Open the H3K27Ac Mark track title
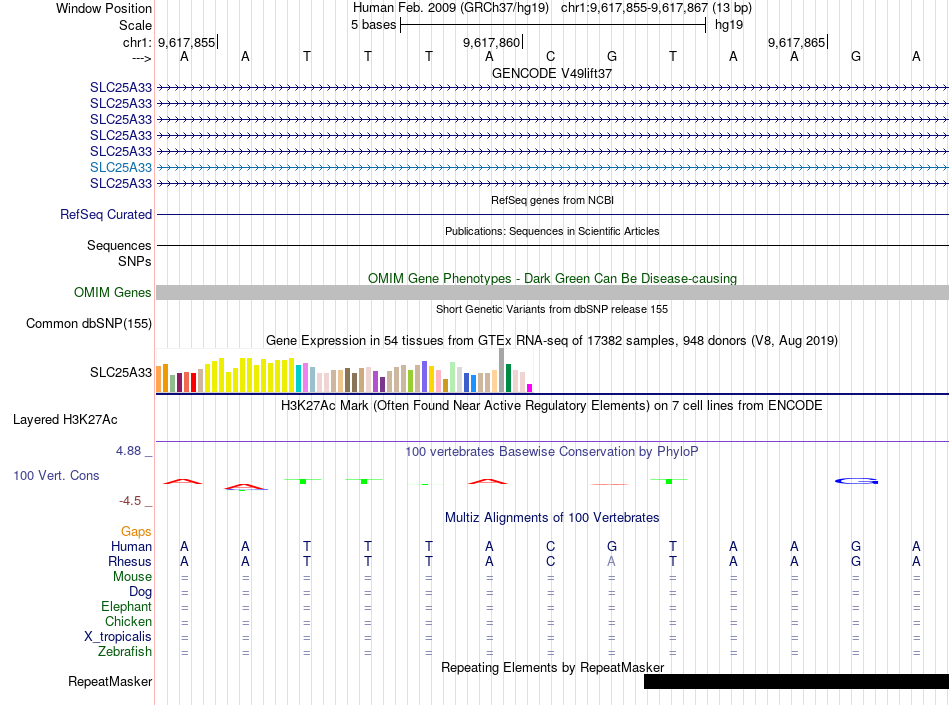950x705 pixels. coord(552,405)
